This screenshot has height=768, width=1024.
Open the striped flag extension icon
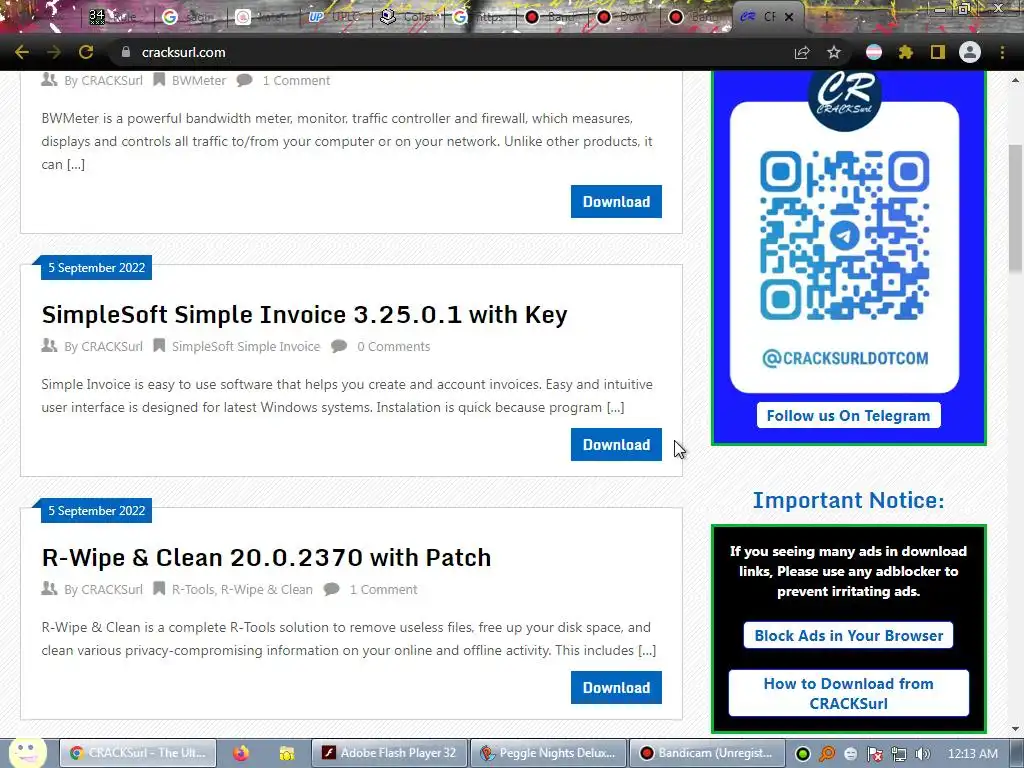tap(874, 52)
